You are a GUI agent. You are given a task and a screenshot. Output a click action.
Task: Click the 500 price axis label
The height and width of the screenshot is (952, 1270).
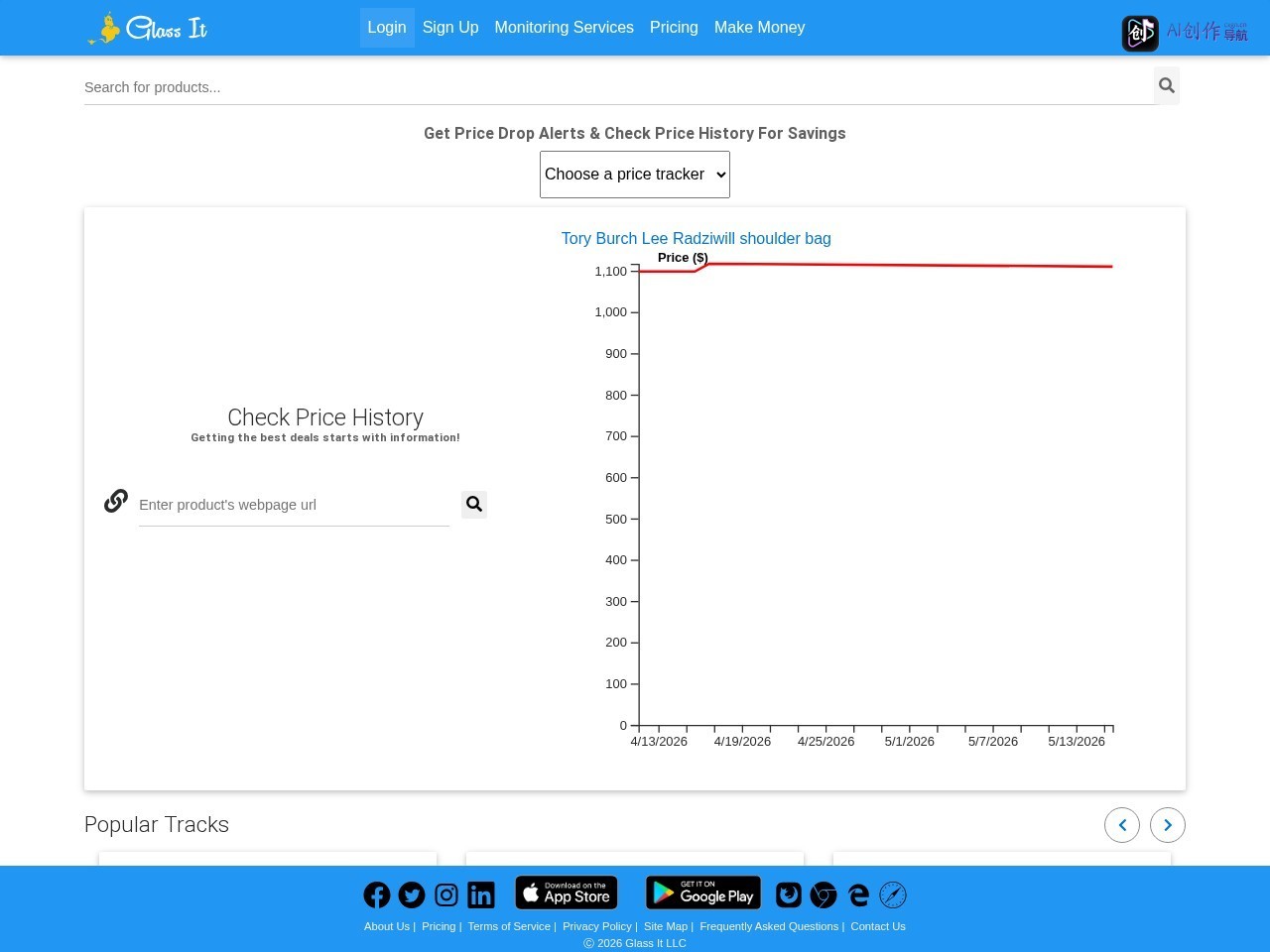(616, 520)
